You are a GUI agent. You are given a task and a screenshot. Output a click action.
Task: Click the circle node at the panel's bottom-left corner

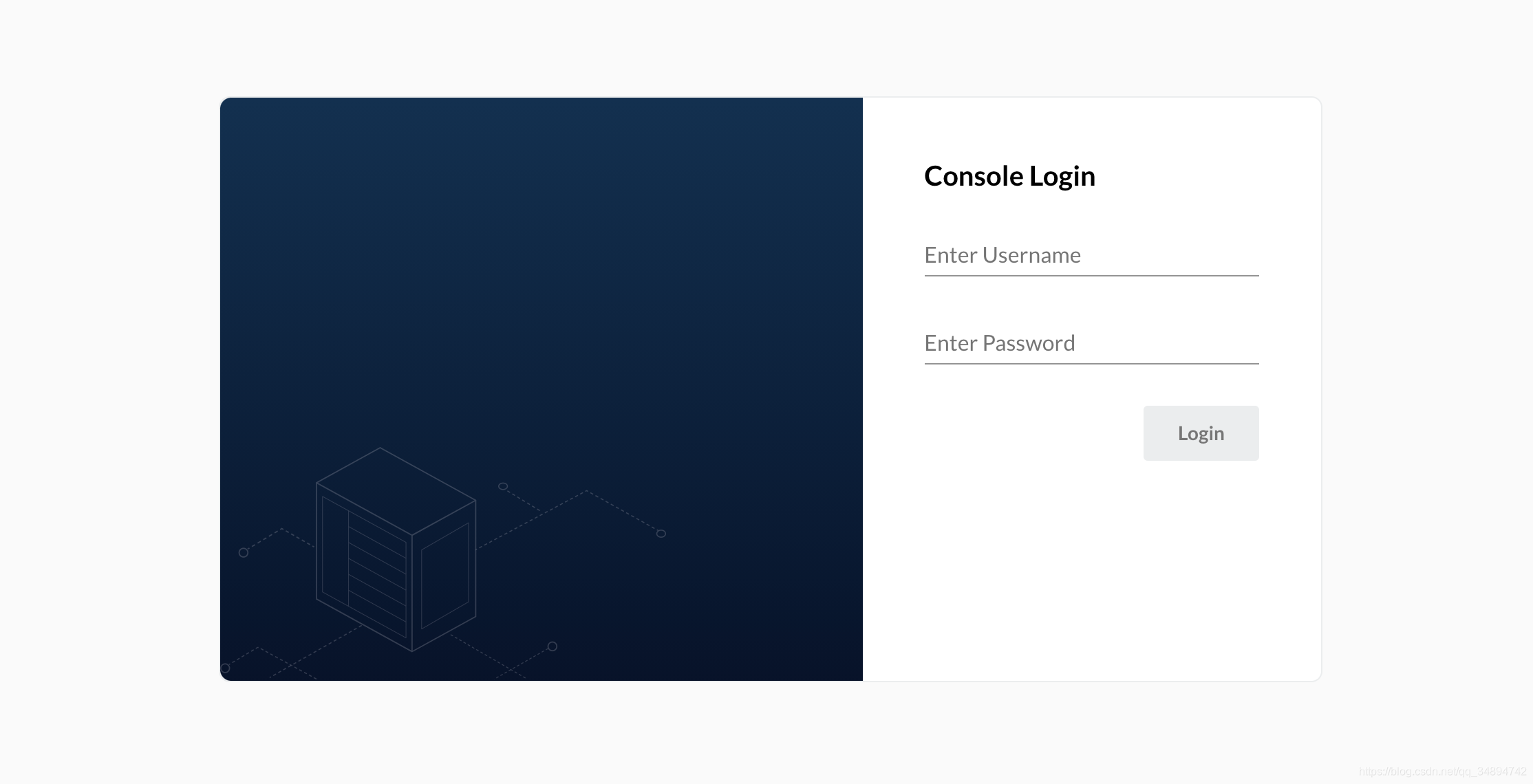[x=225, y=668]
